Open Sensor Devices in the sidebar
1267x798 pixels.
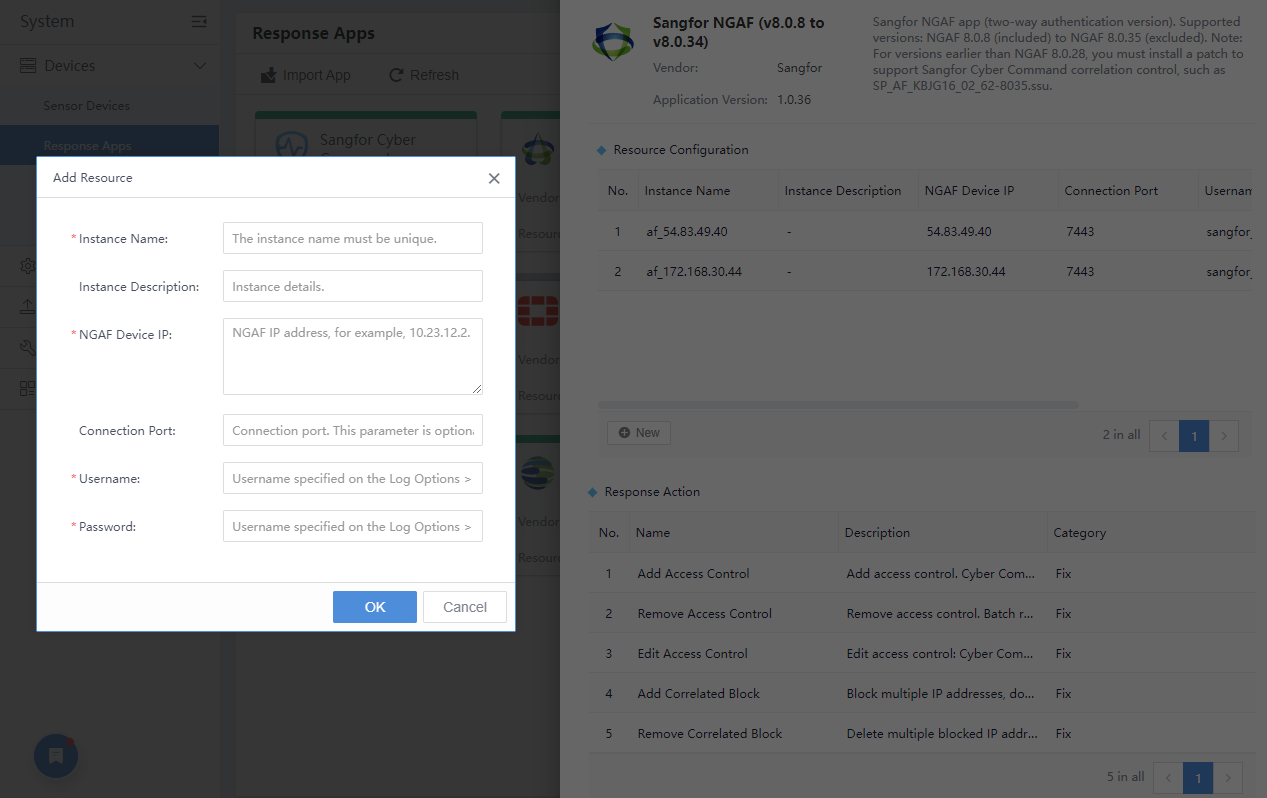pyautogui.click(x=86, y=106)
